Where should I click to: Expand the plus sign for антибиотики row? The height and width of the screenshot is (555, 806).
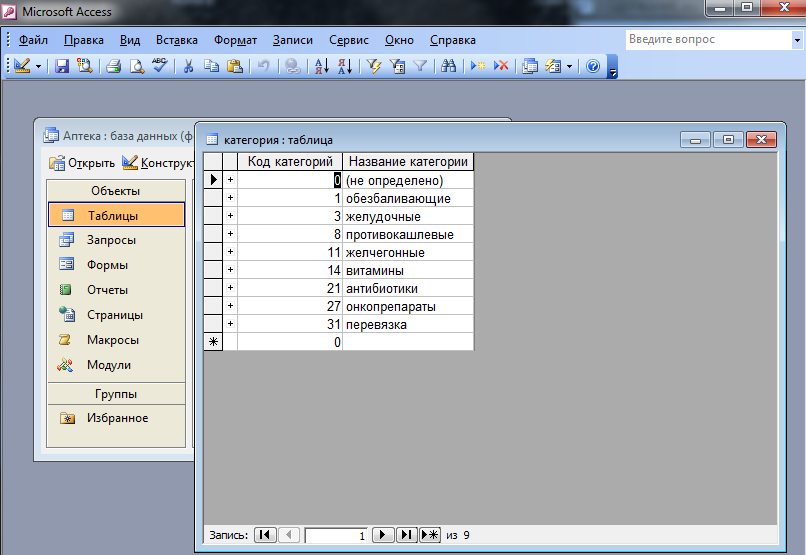click(230, 288)
